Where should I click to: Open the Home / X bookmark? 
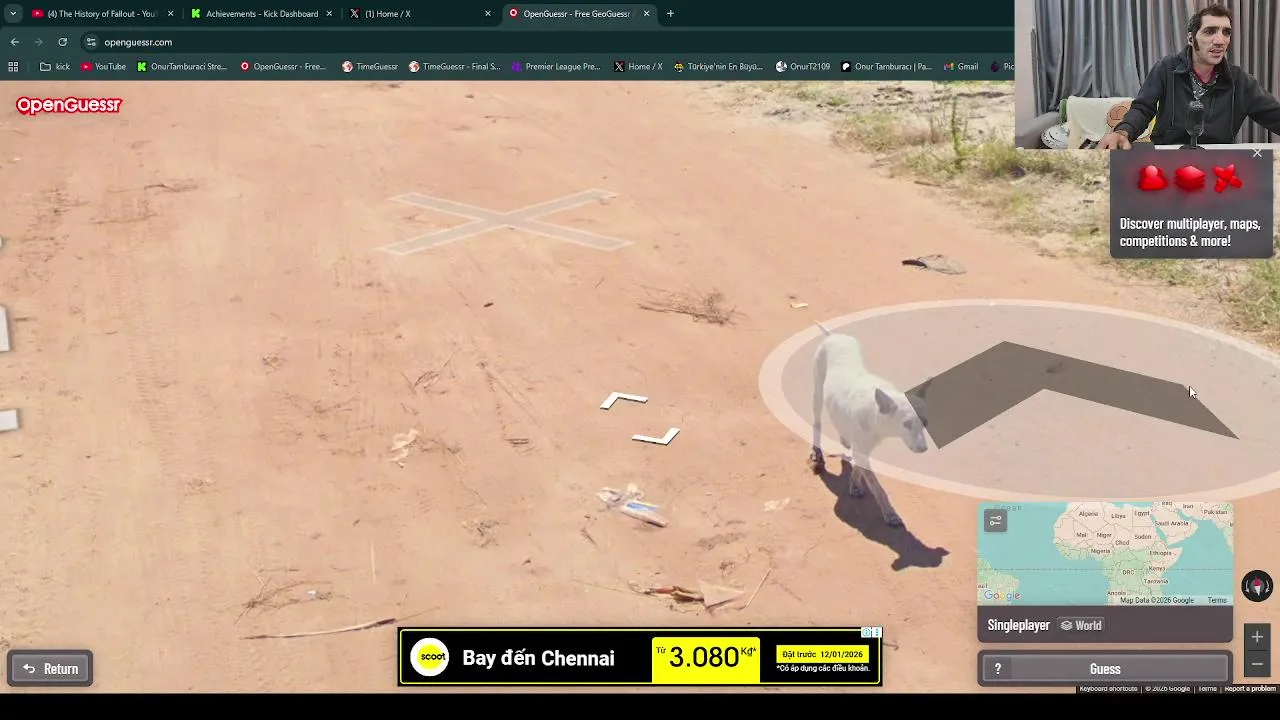[638, 67]
